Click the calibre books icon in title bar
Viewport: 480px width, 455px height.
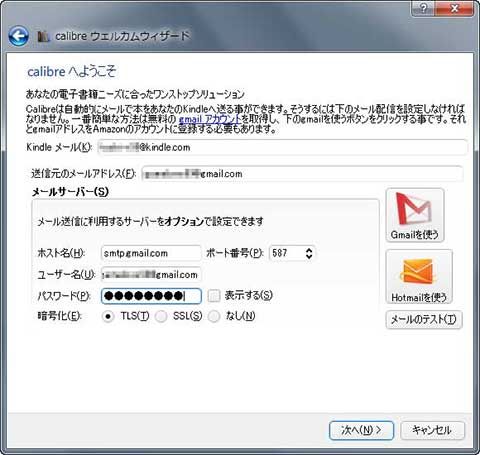click(43, 36)
